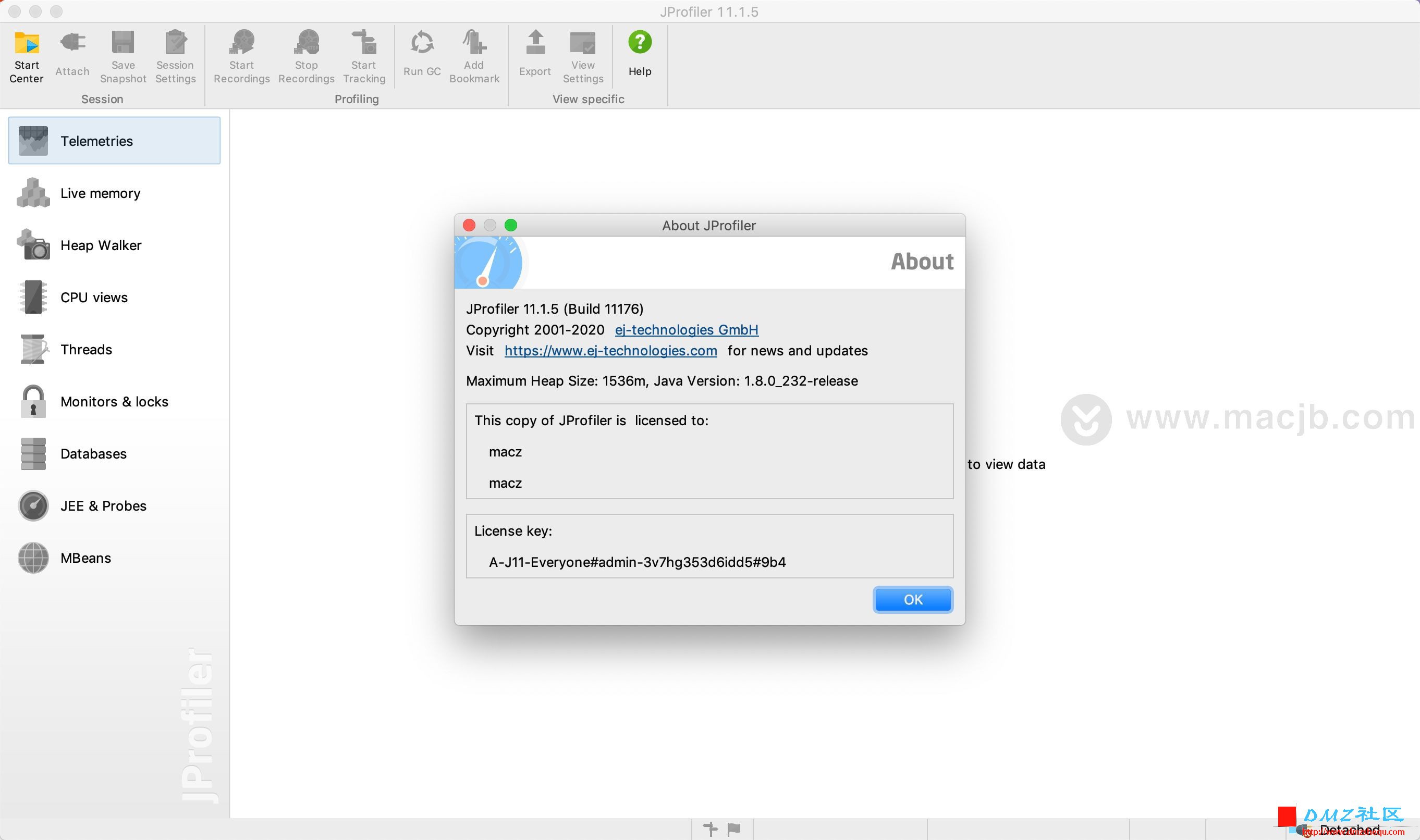Click the license key text
The height and width of the screenshot is (840, 1420).
click(637, 562)
